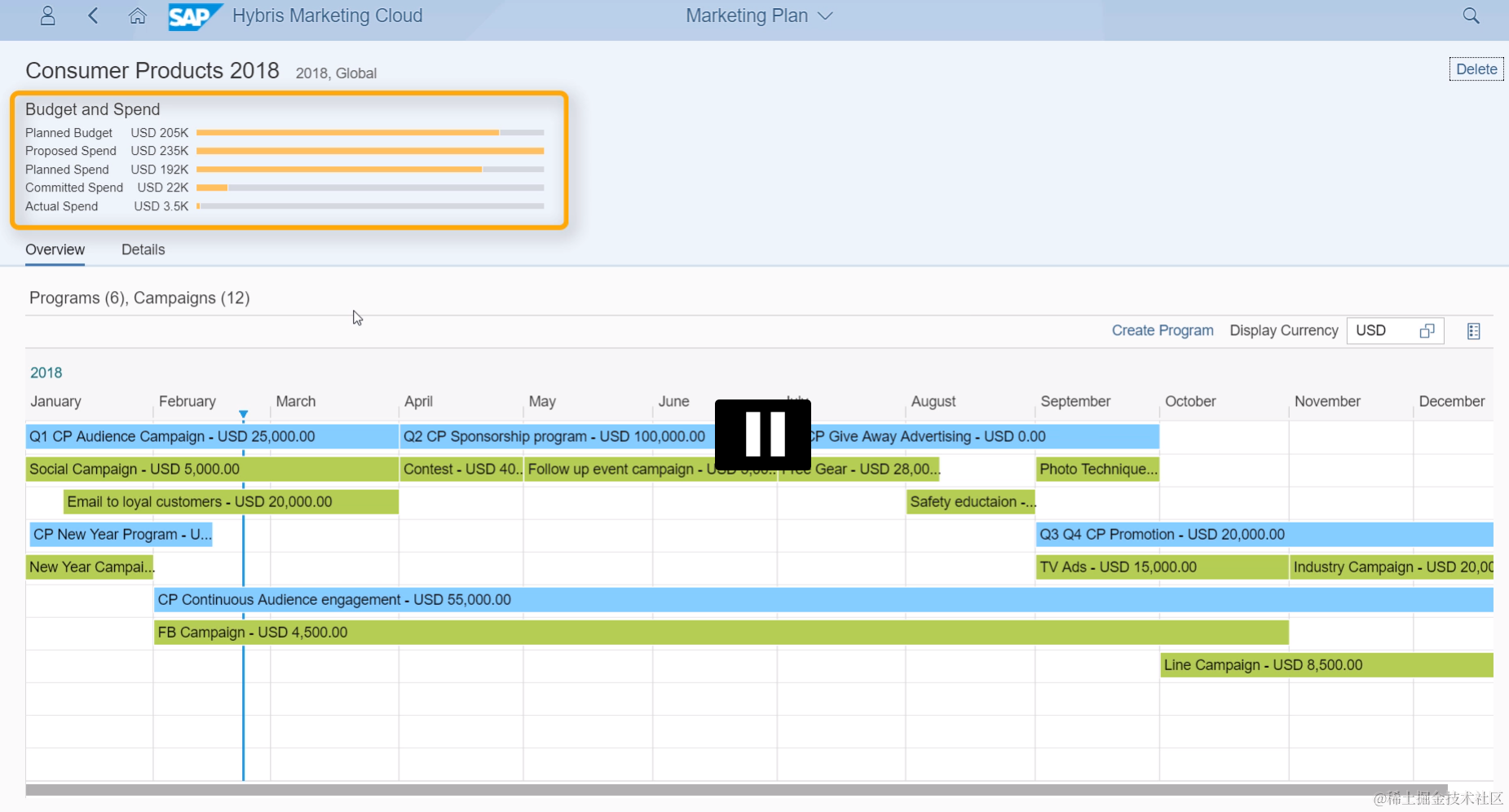Open the Safety eductaion campaign bar
This screenshot has height=812, width=1509.
pyautogui.click(x=971, y=501)
